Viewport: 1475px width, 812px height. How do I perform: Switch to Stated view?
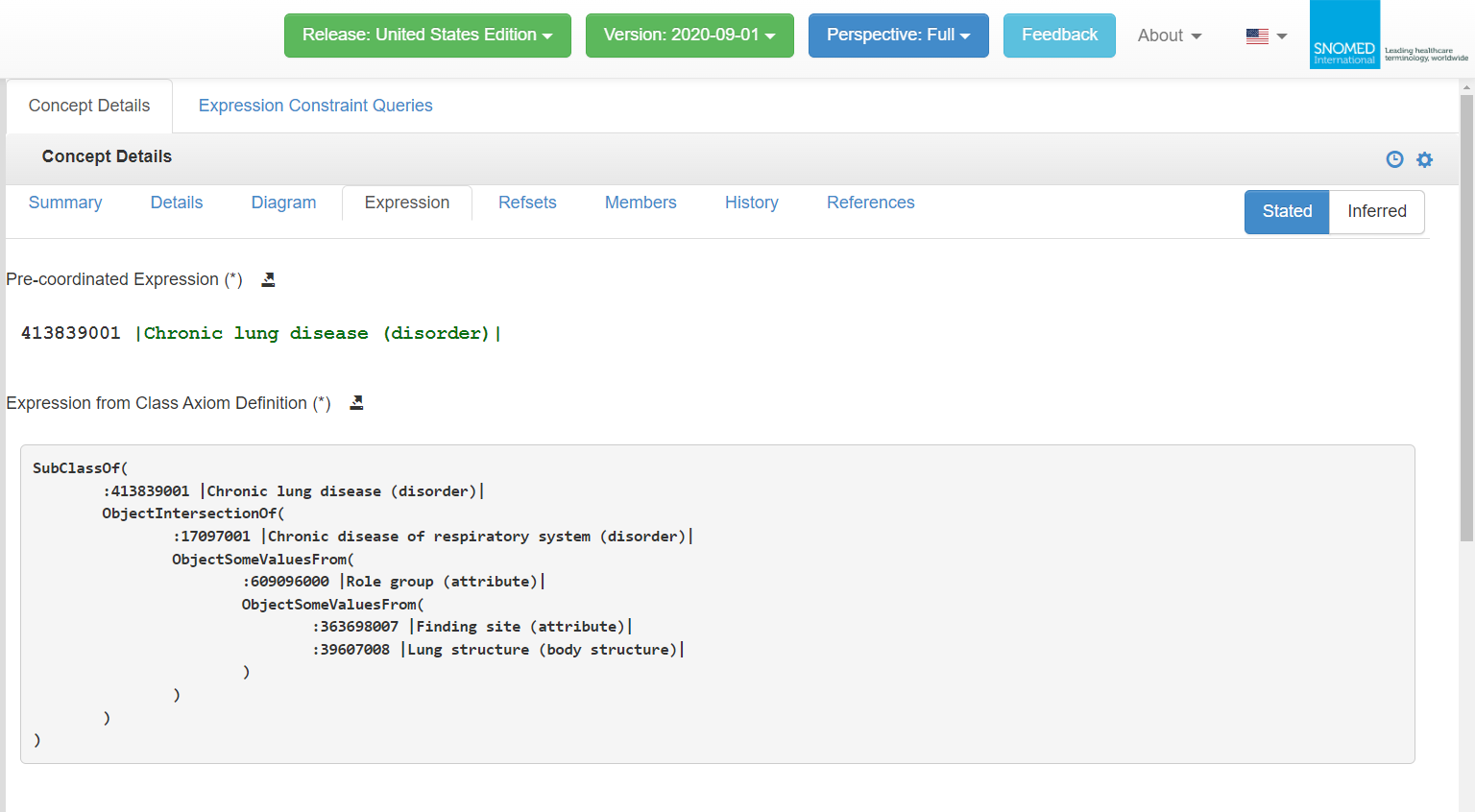[1287, 211]
